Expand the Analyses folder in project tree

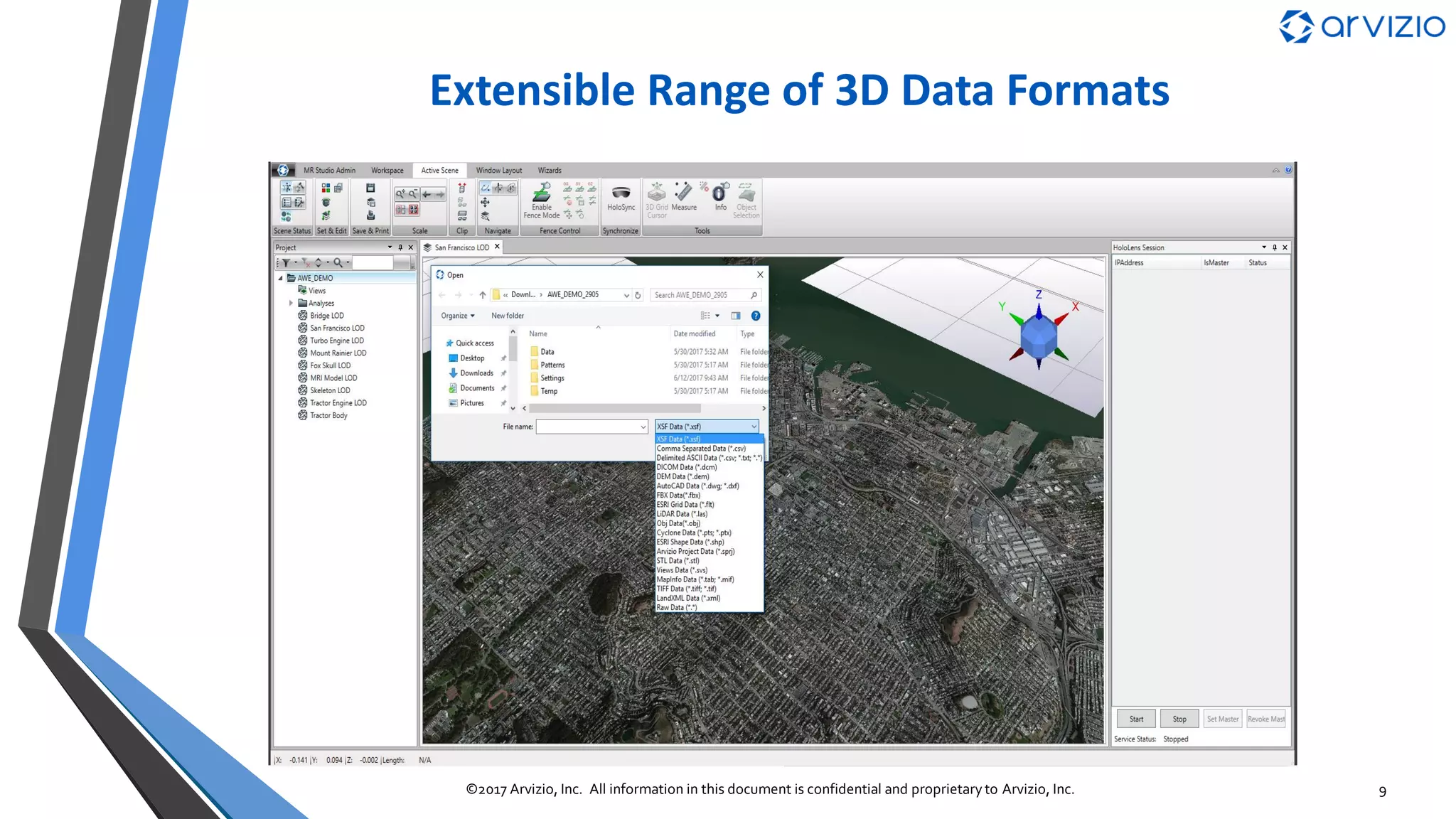291,303
